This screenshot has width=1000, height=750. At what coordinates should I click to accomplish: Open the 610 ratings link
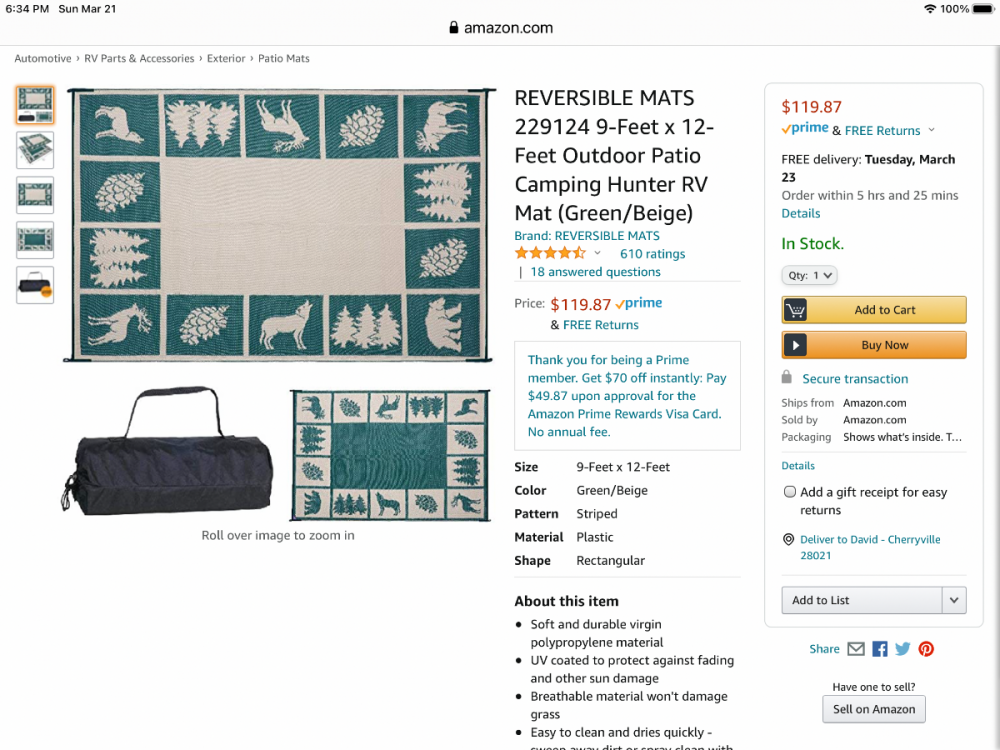(652, 254)
